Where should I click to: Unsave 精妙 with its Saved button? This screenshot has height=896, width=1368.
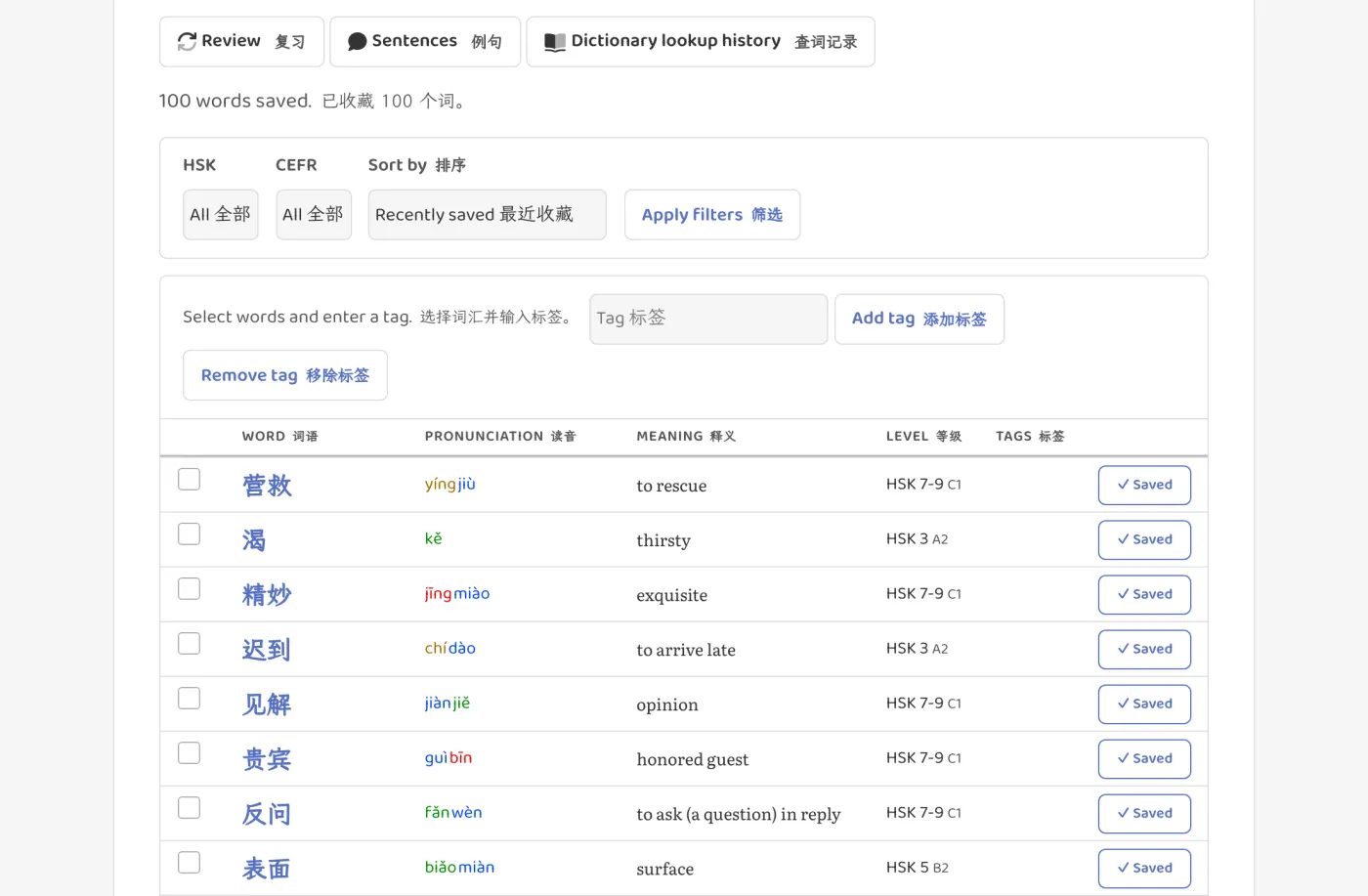click(1144, 594)
